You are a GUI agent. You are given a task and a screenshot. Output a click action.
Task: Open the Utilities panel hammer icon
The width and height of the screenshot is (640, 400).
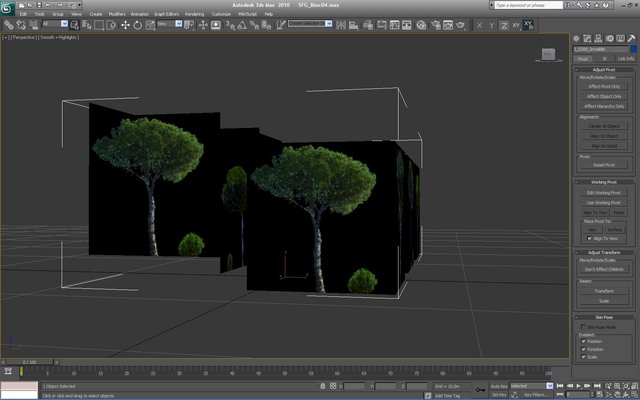click(633, 39)
